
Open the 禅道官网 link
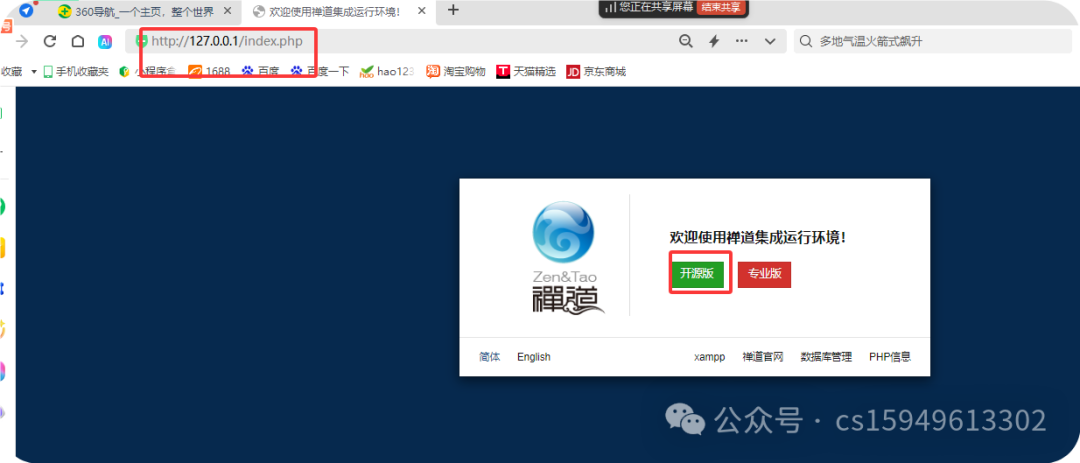(x=762, y=357)
